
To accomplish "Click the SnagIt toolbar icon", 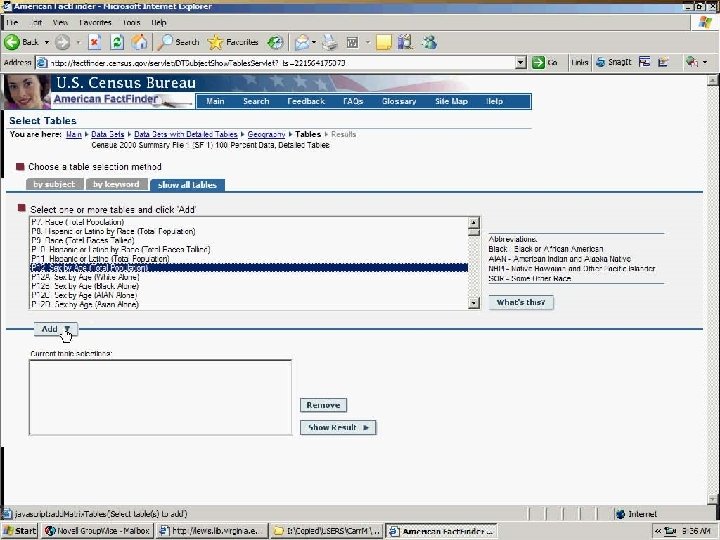I will pyautogui.click(x=613, y=62).
